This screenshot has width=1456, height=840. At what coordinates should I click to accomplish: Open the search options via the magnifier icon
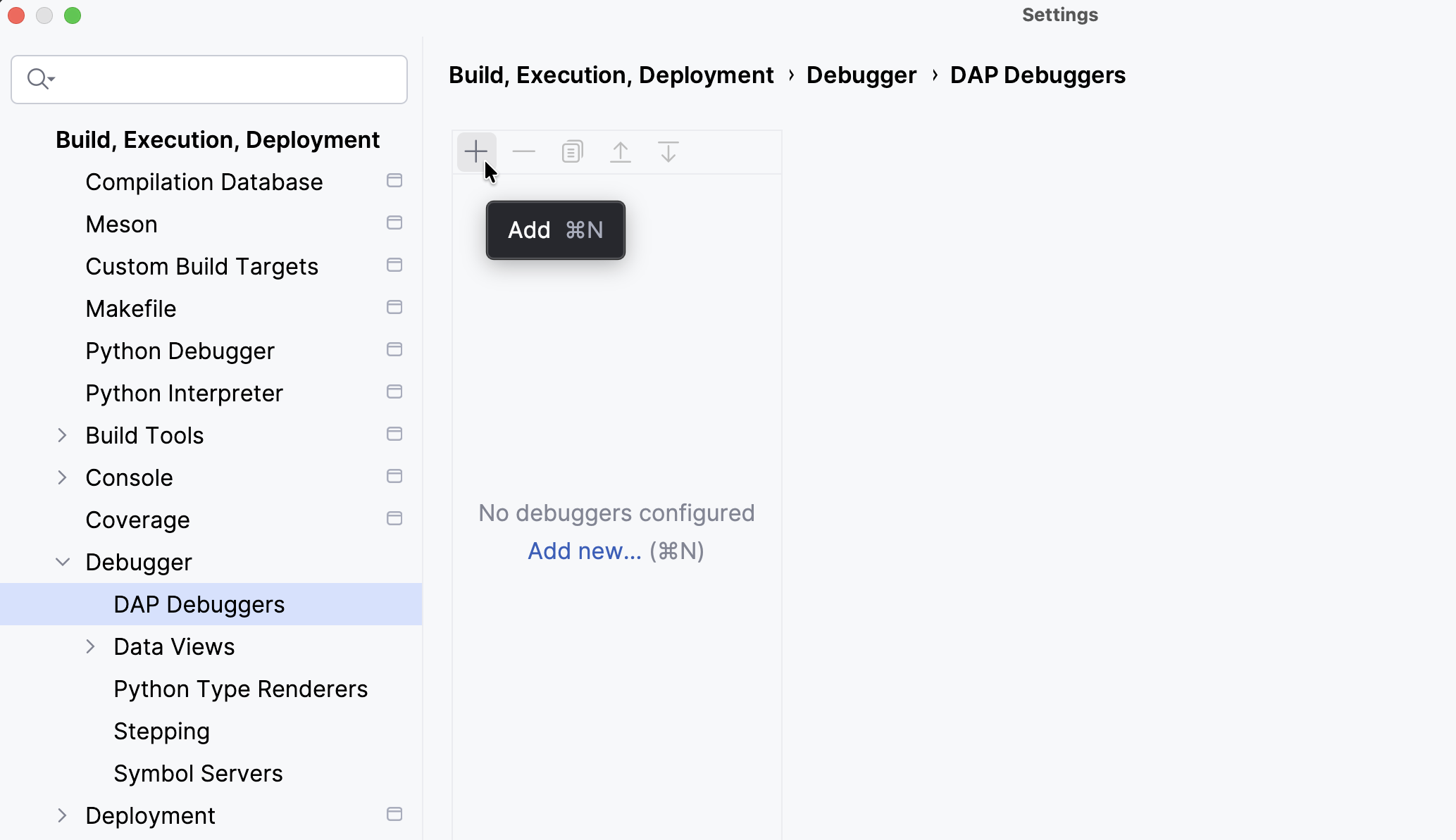click(40, 78)
